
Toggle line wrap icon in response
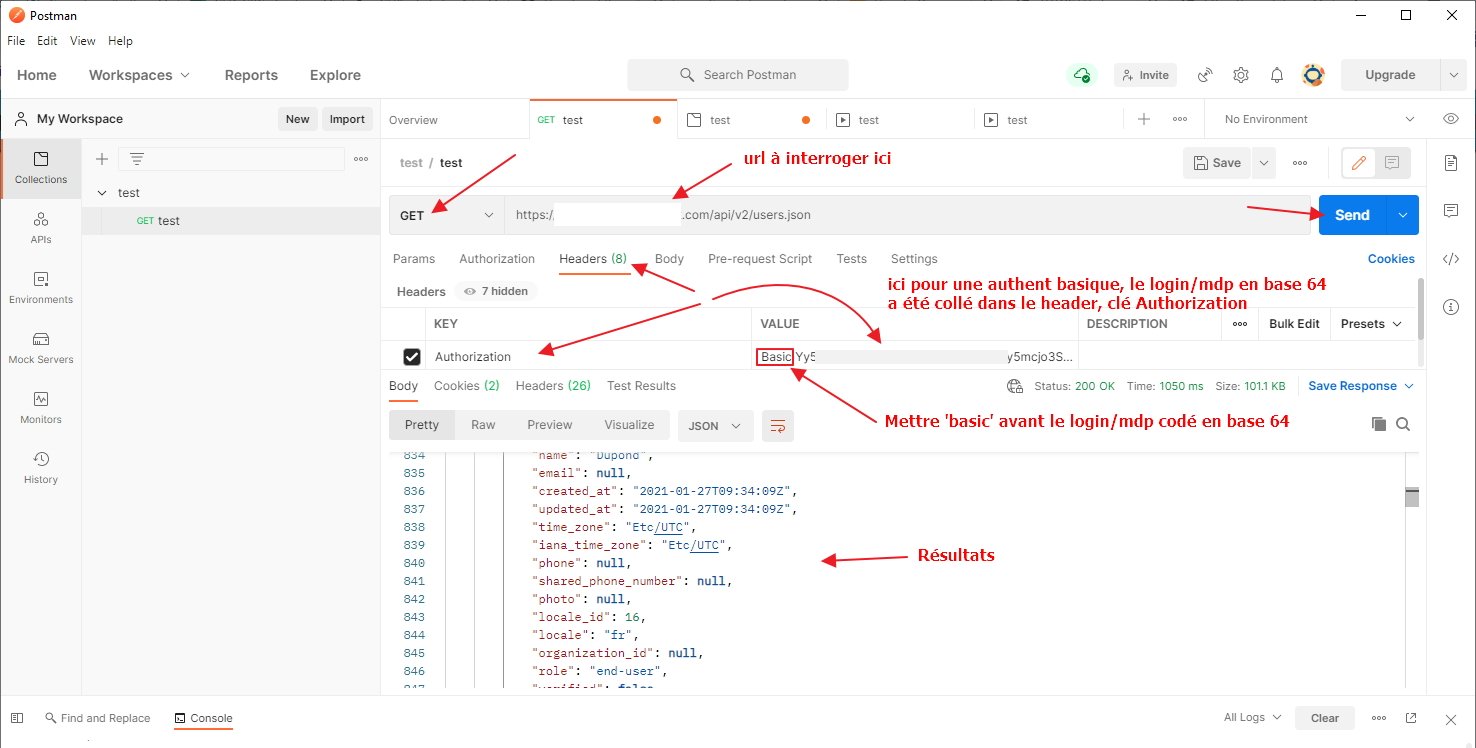click(777, 425)
